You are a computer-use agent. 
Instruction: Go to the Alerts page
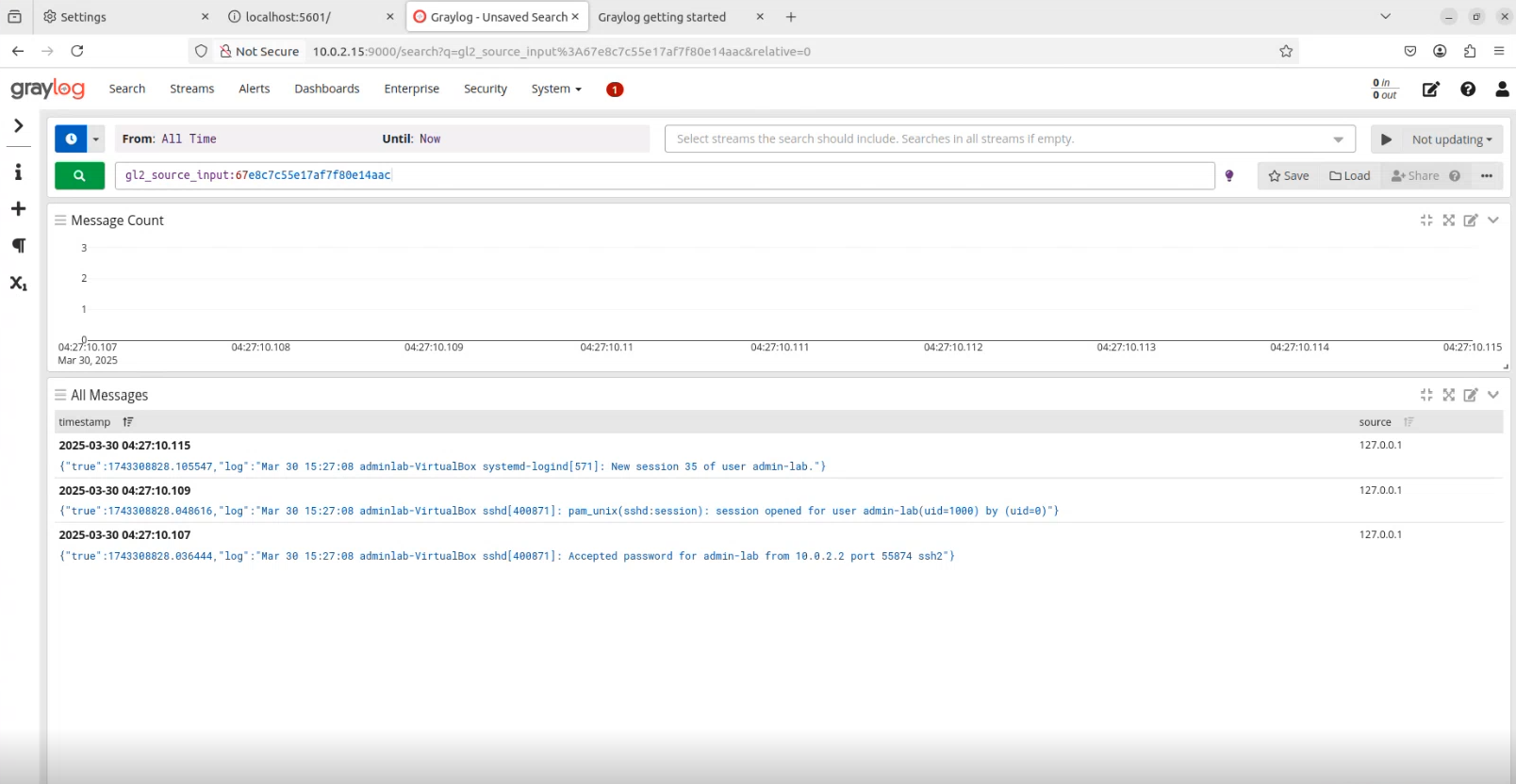tap(255, 89)
